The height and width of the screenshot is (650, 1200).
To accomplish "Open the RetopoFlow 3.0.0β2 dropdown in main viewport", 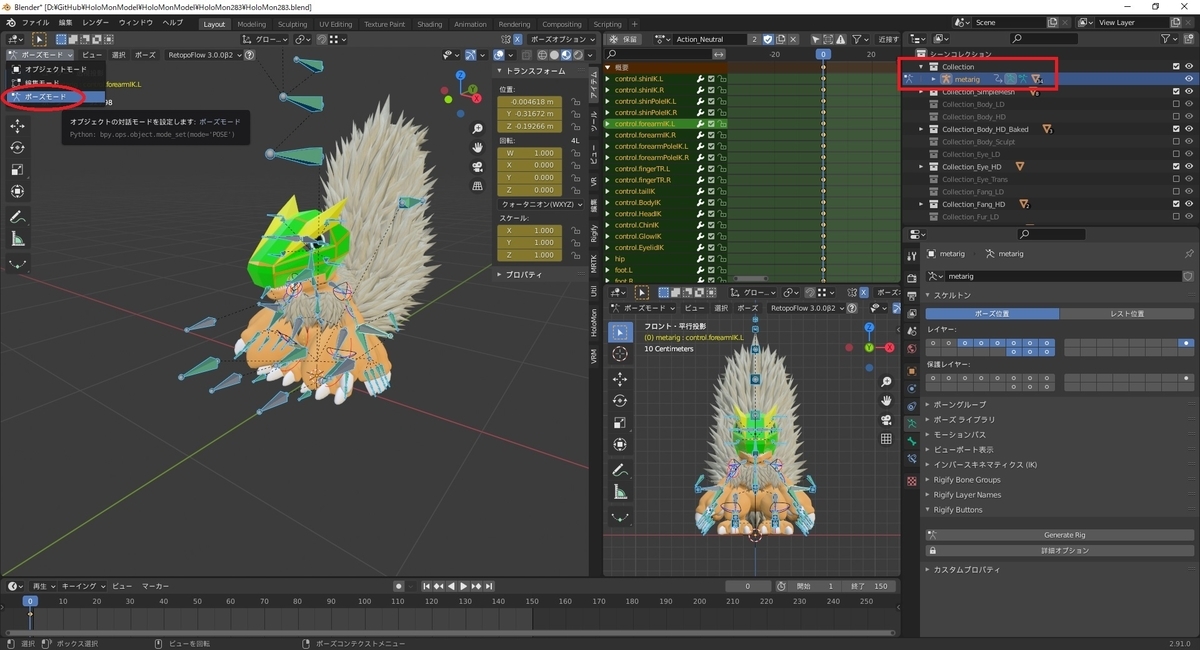I will point(204,55).
